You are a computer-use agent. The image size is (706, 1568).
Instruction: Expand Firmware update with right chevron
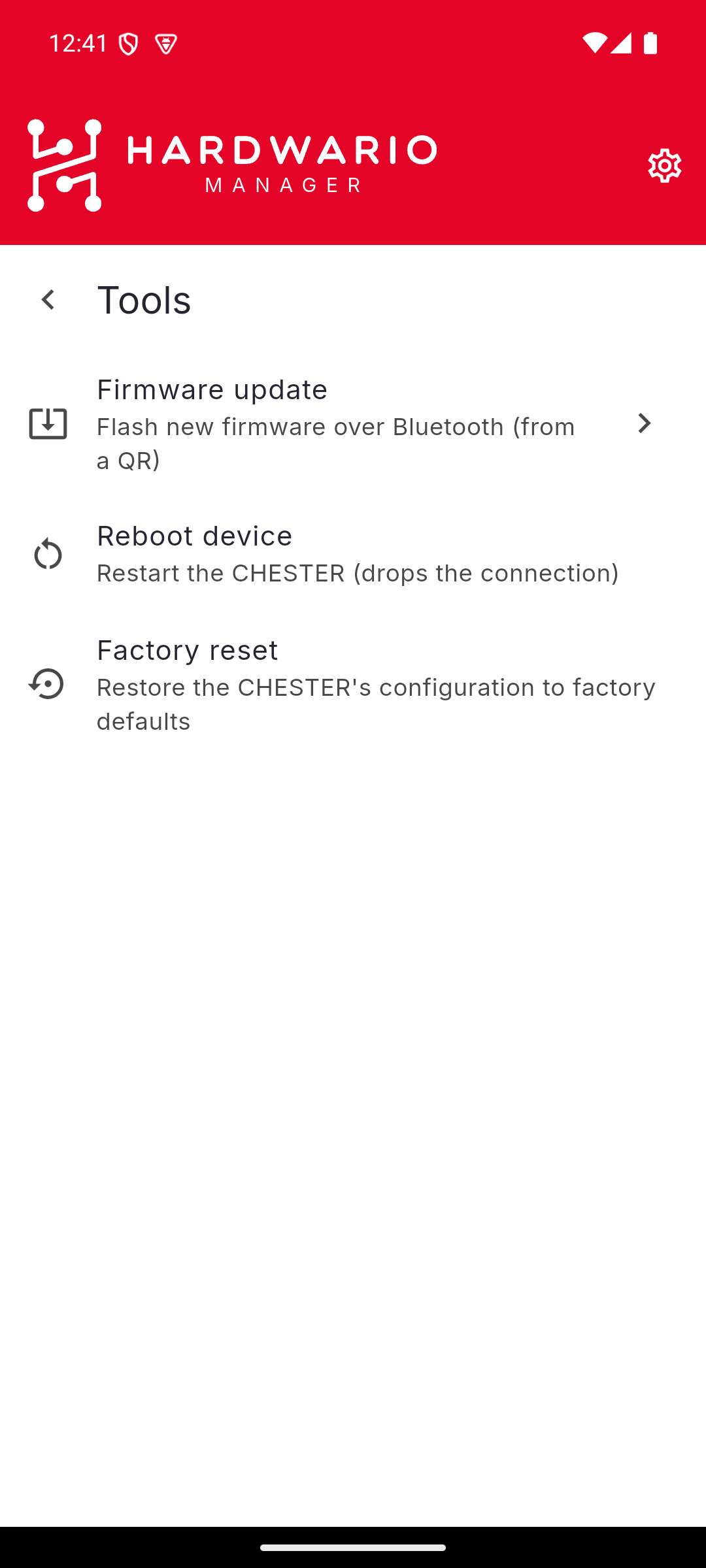point(645,423)
